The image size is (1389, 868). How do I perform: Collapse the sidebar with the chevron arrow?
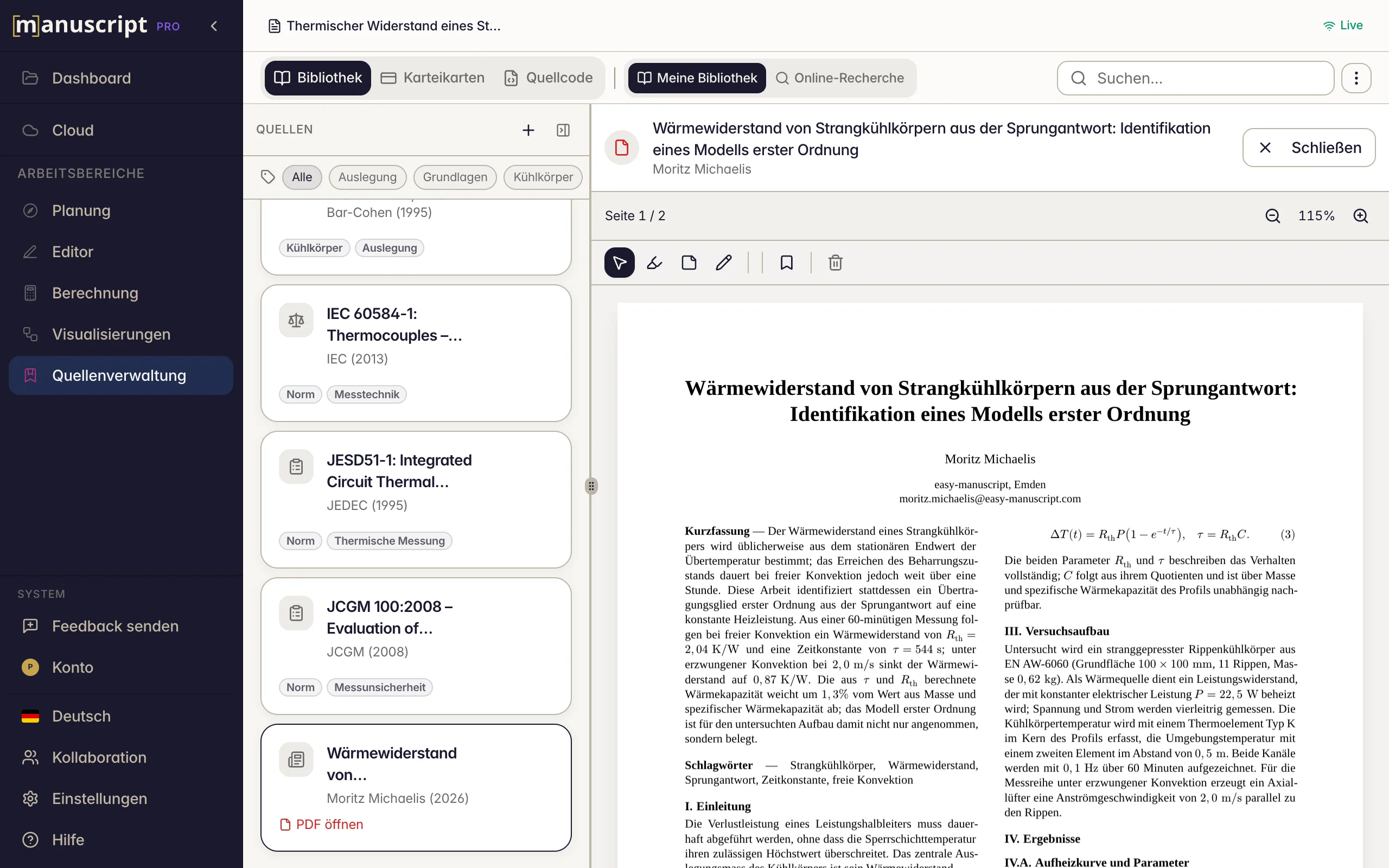coord(214,26)
